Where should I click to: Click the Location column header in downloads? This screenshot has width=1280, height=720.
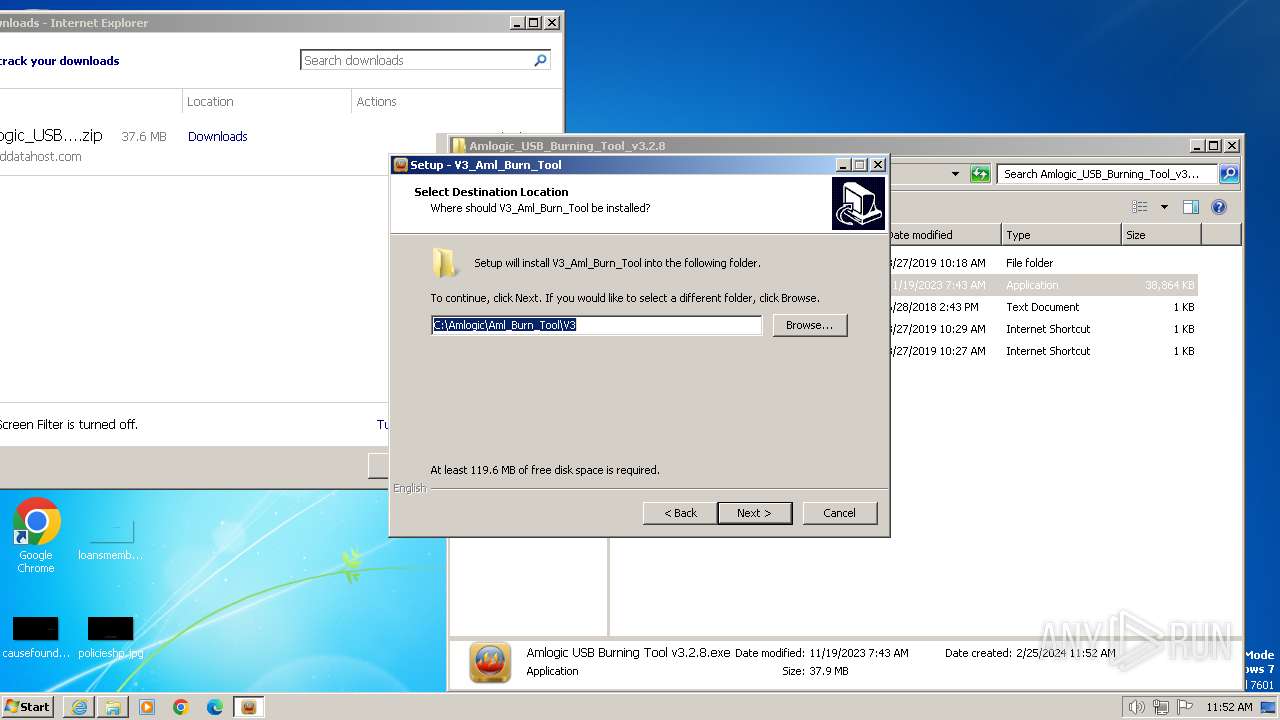(210, 101)
